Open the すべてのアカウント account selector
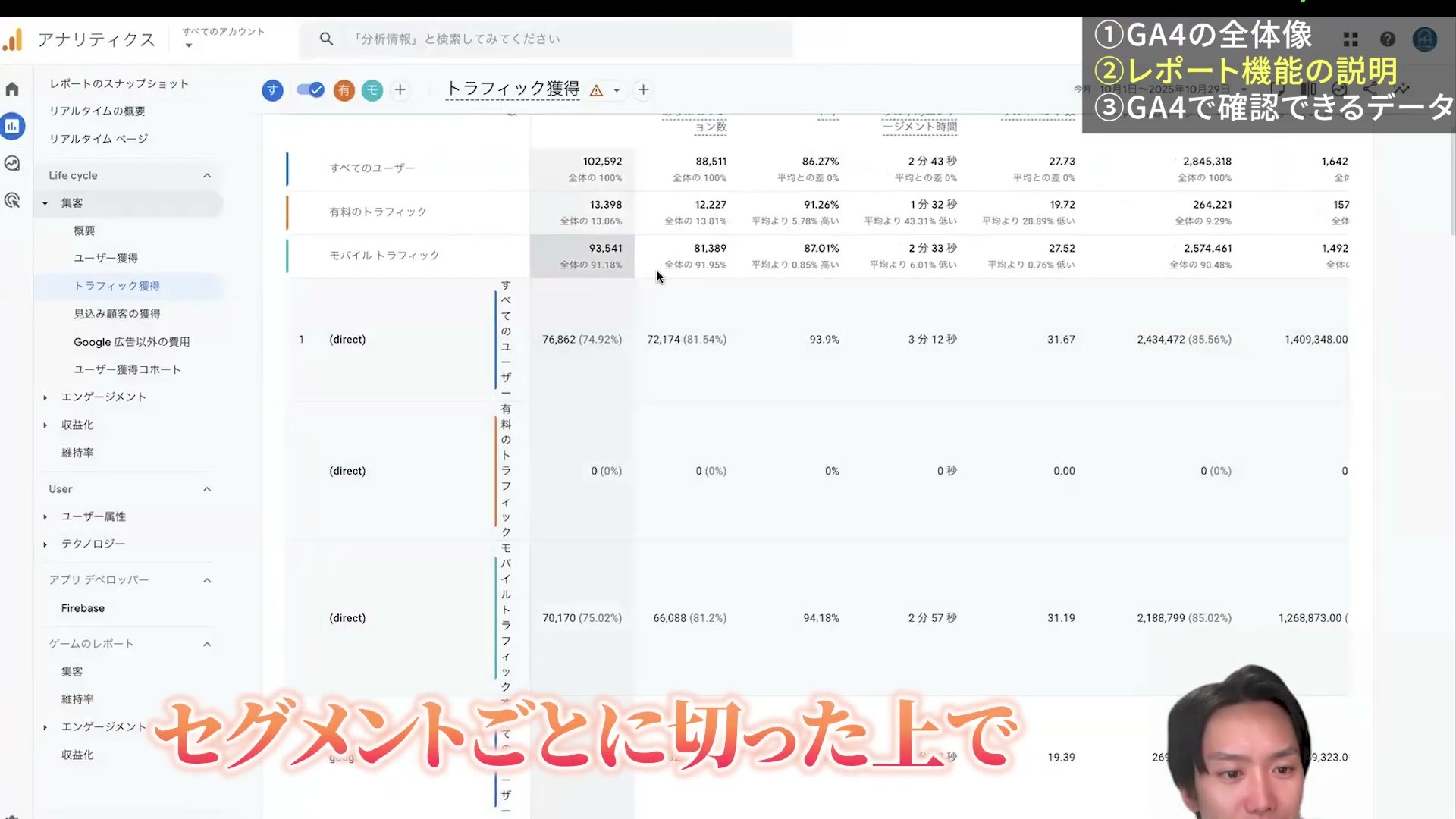The width and height of the screenshot is (1456, 819). click(x=223, y=38)
